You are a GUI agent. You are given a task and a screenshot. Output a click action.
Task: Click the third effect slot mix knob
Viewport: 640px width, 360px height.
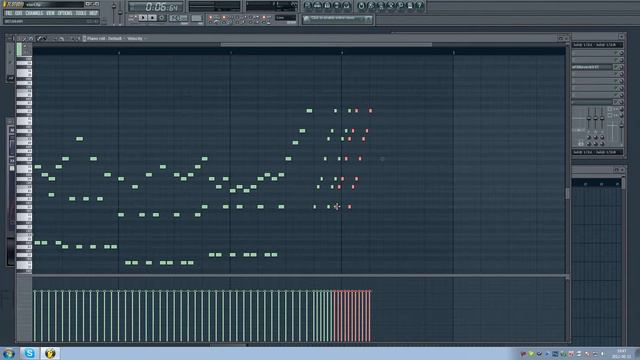[622, 67]
